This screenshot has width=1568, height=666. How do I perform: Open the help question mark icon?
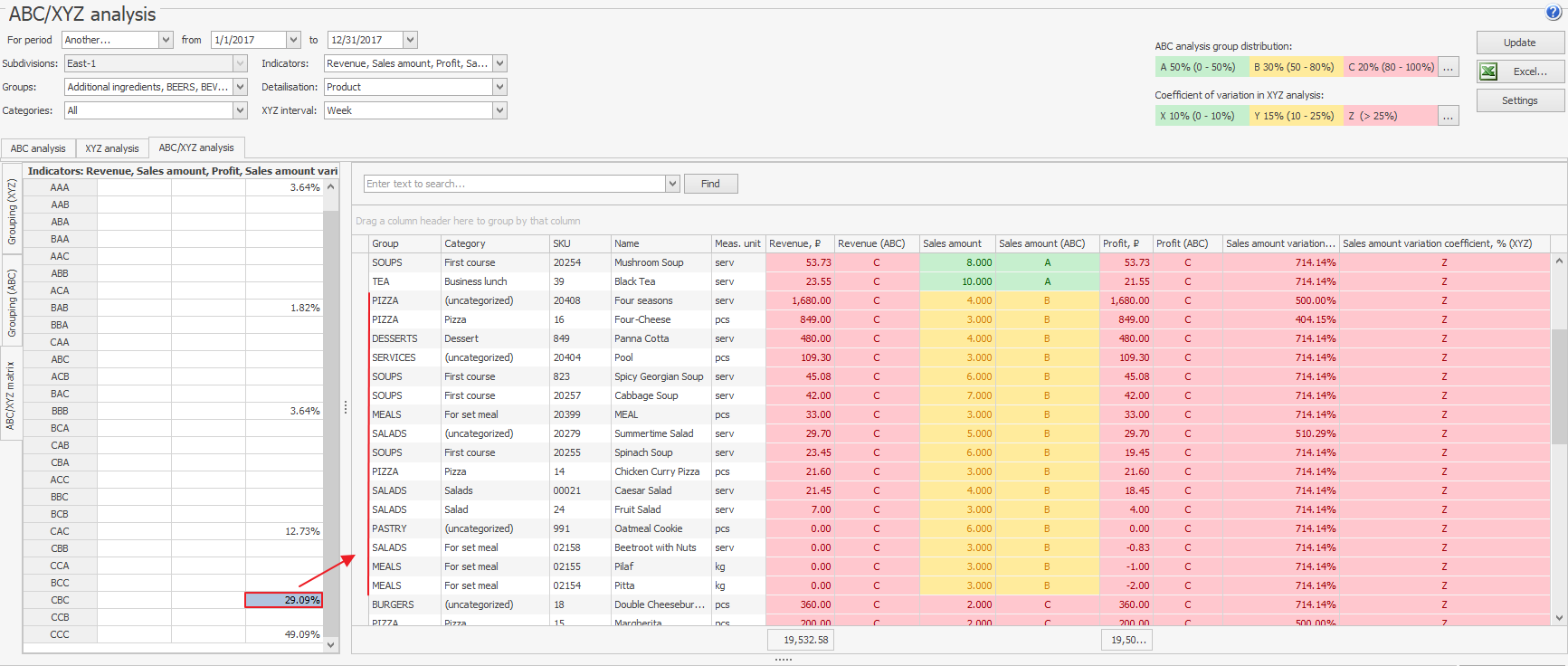point(1554,13)
